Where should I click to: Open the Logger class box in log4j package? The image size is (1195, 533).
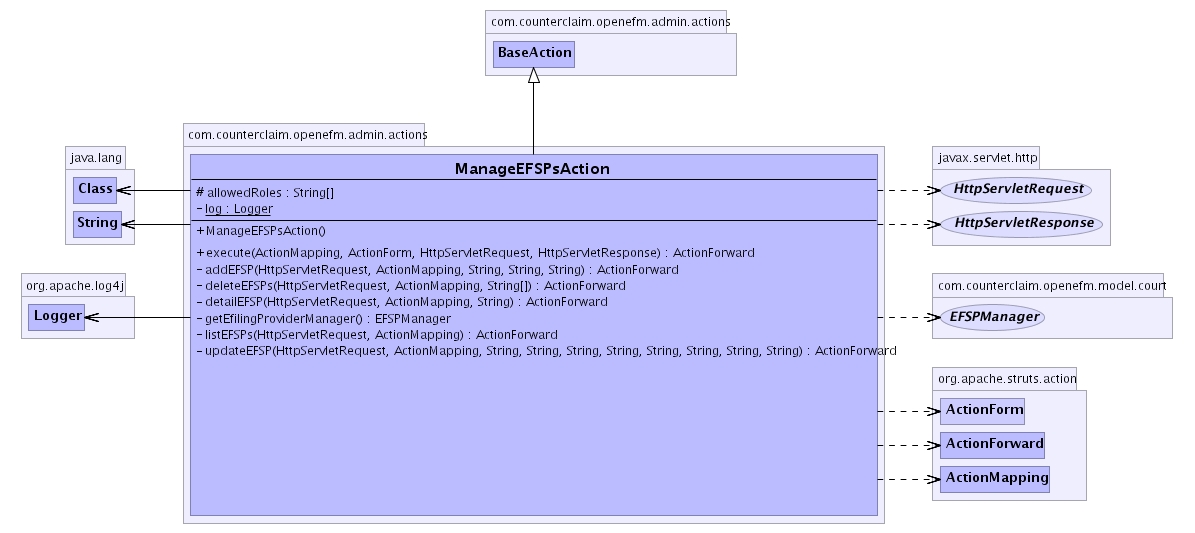56,317
